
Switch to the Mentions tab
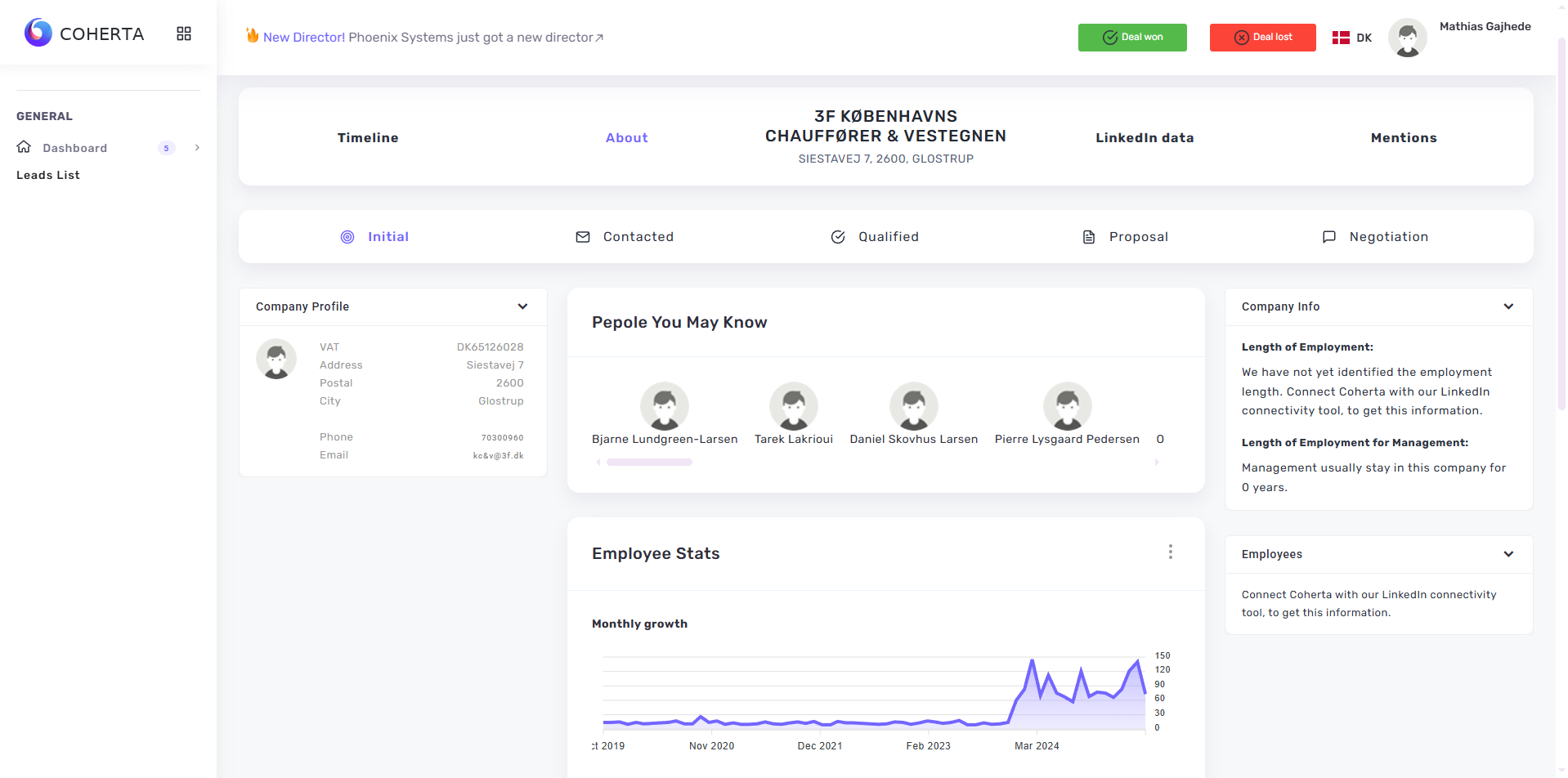click(1404, 138)
